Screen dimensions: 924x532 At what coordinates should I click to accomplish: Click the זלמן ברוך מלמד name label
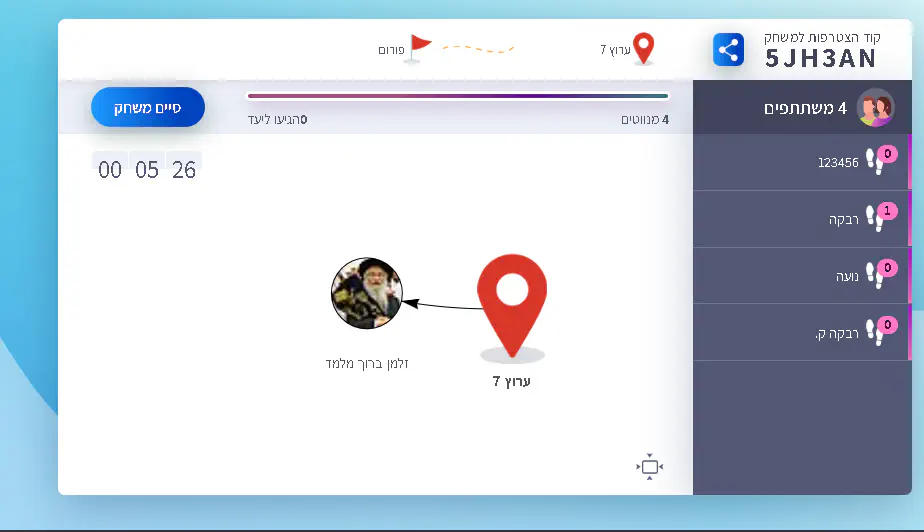pyautogui.click(x=366, y=363)
